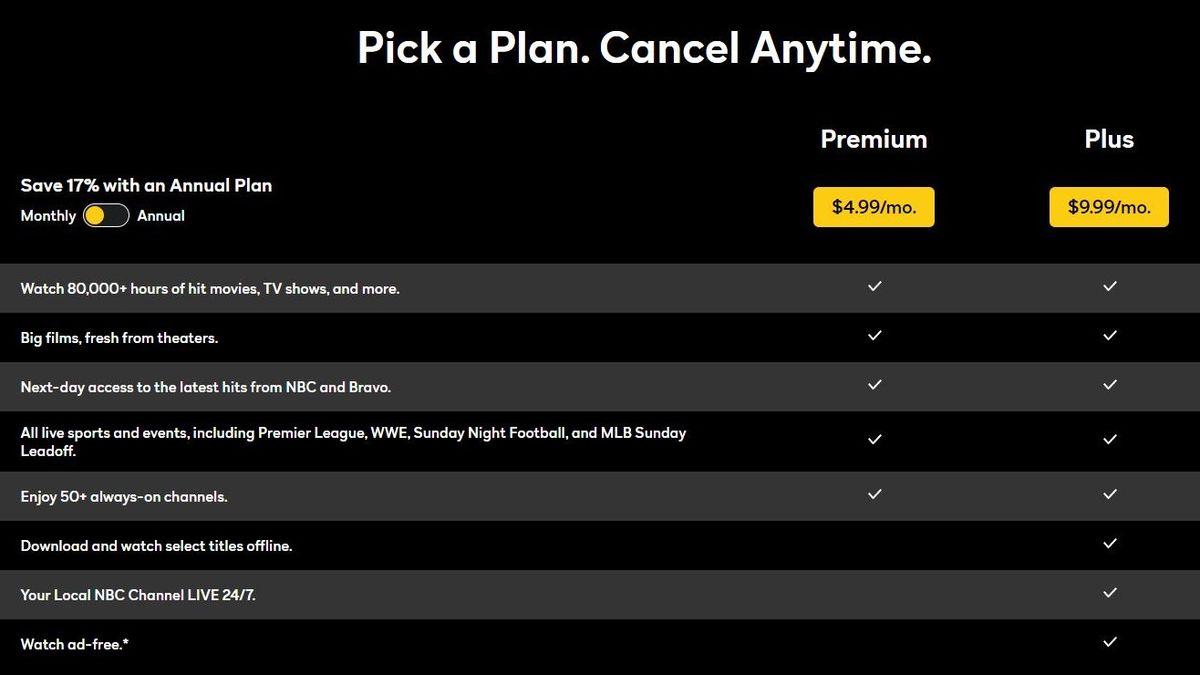Click Plus checkmark for Watch ad-free row
The height and width of the screenshot is (675, 1200).
coord(1109,642)
